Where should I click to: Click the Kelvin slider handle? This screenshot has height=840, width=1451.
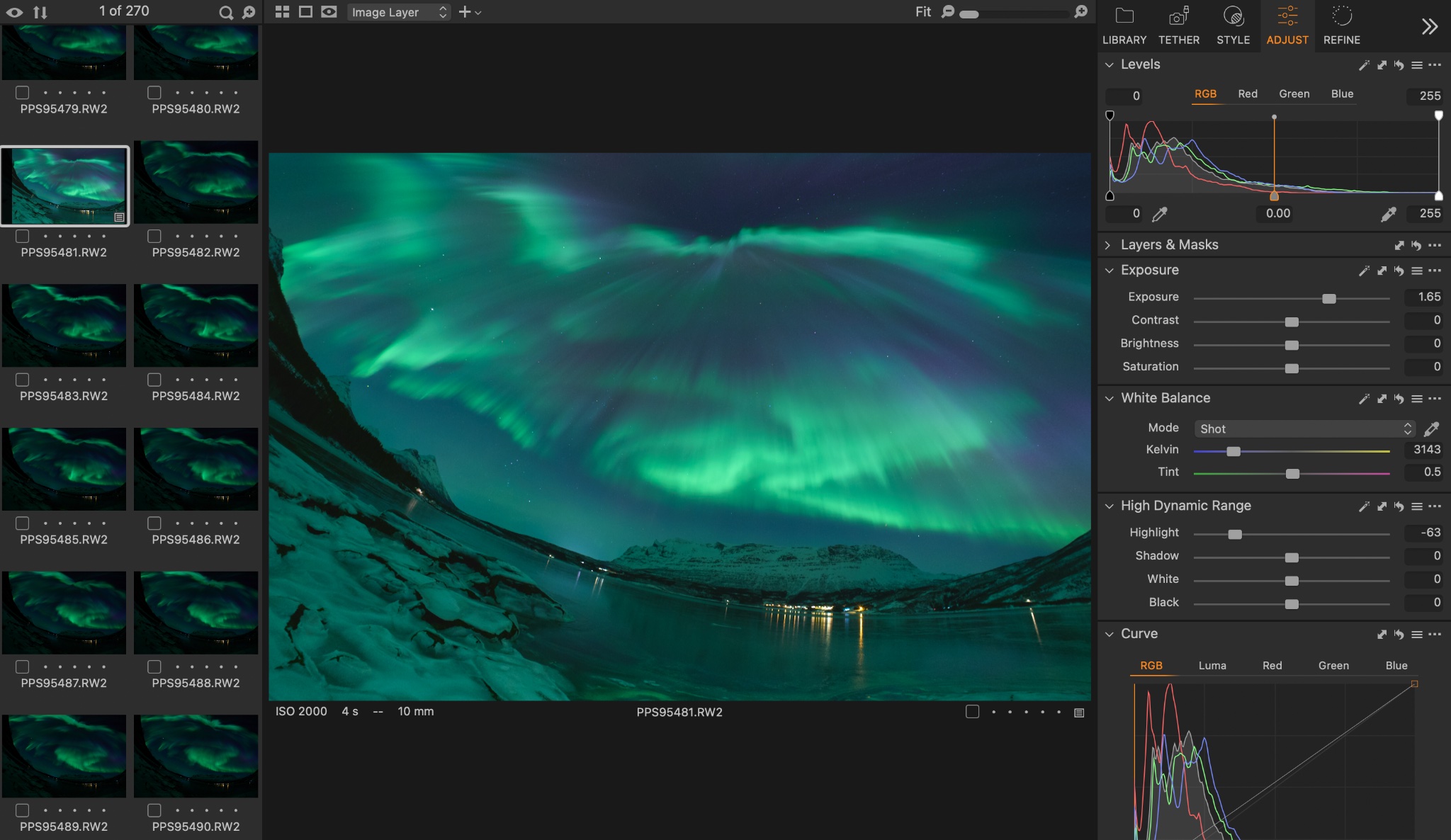click(x=1233, y=451)
